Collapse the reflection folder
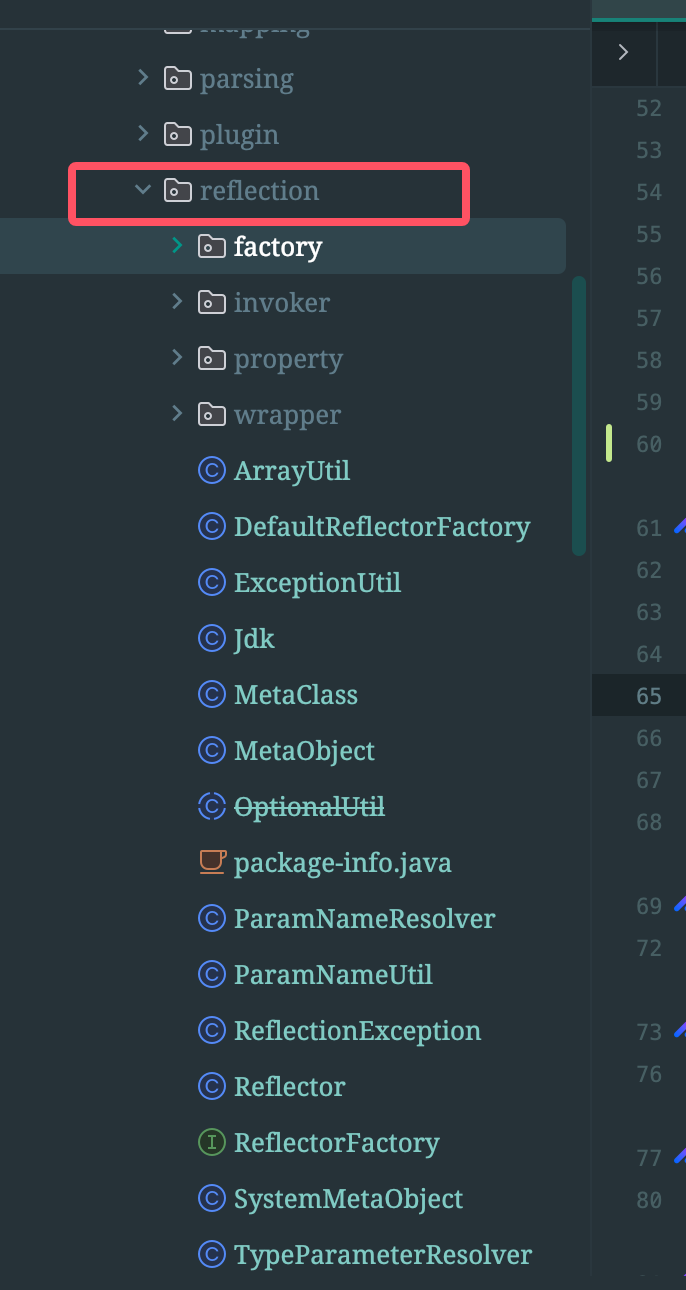 (143, 189)
